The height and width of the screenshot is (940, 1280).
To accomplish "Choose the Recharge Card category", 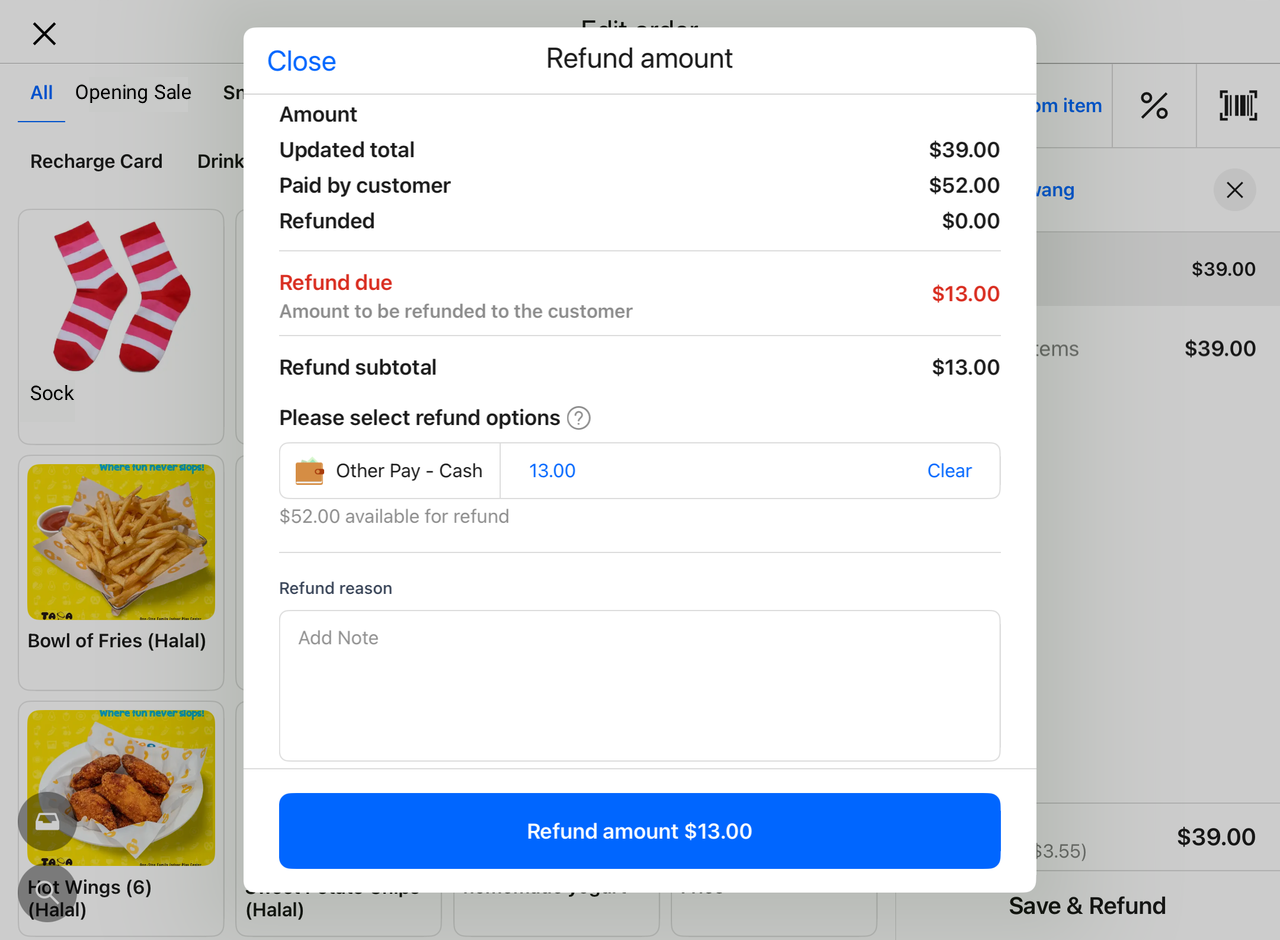I will coord(96,161).
